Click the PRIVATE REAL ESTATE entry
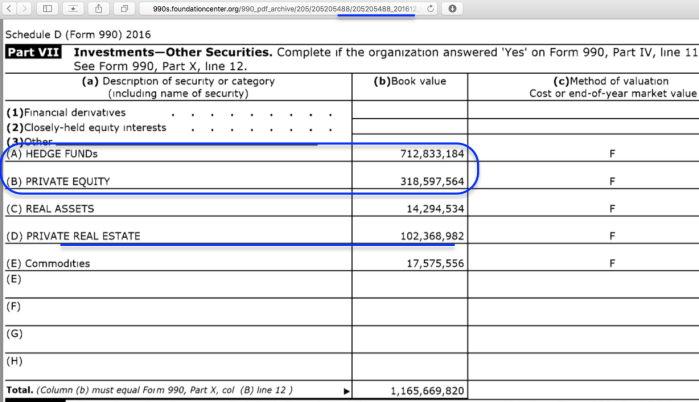699x402 pixels. pos(73,236)
